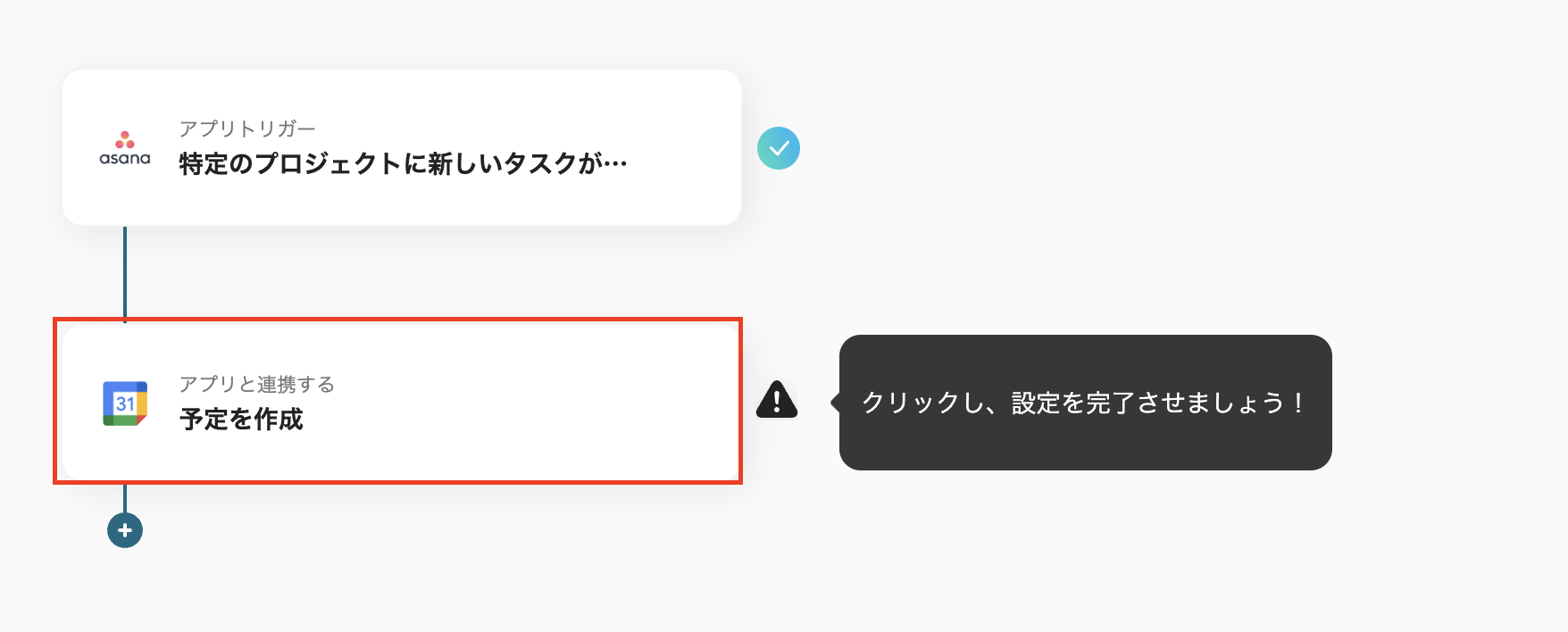Click the success check indicator beside the trigger

tap(779, 148)
